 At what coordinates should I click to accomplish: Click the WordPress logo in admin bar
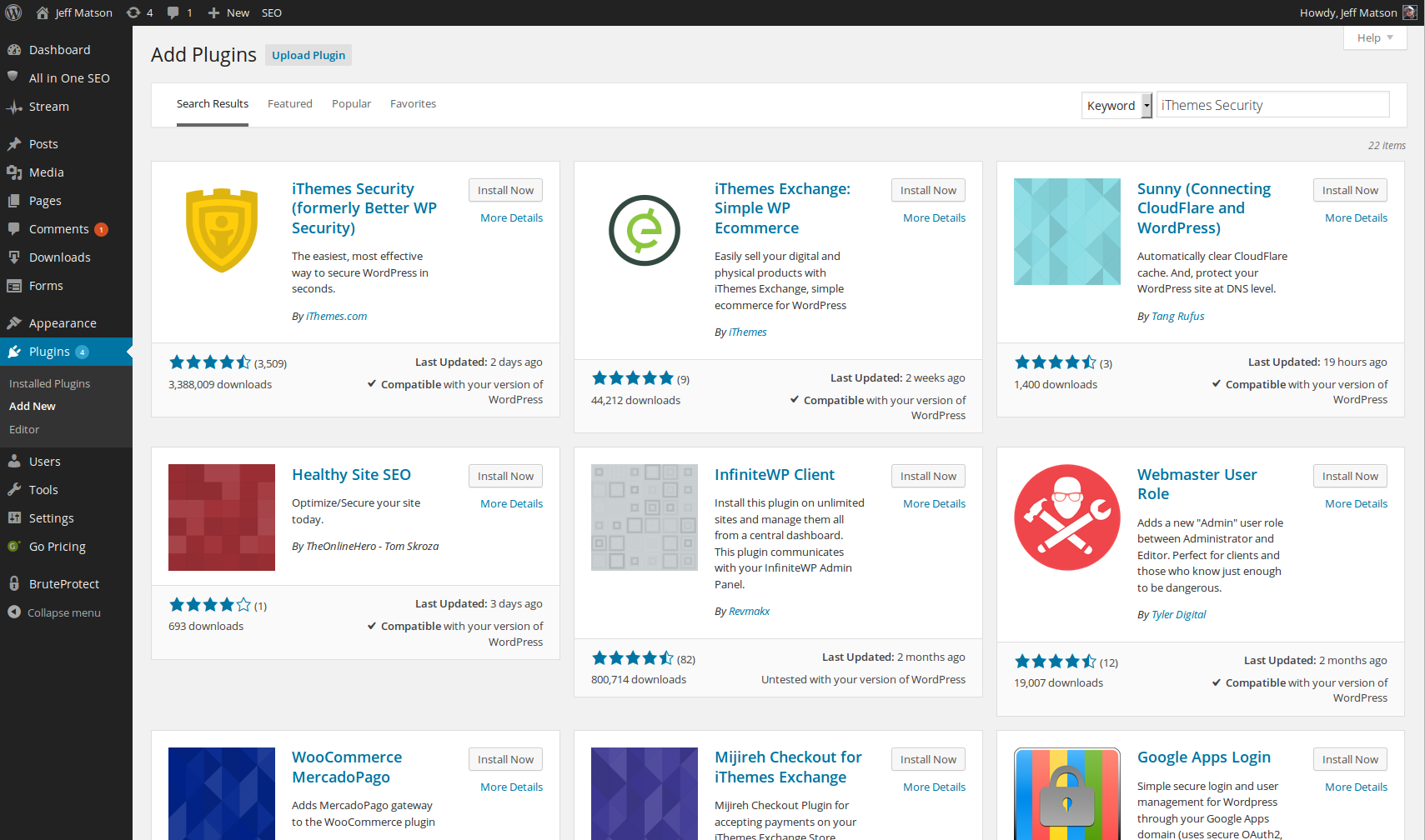coord(13,12)
